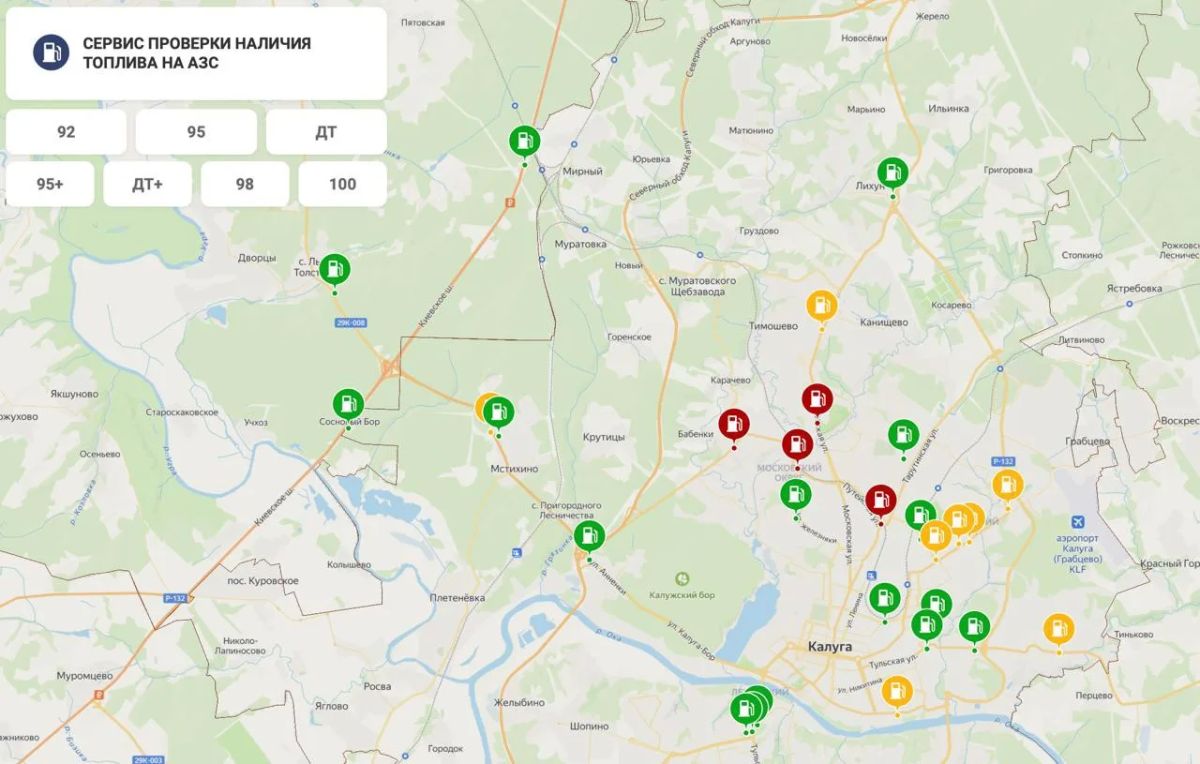This screenshot has width=1200, height=764.
Task: Open yellow station marker south of Калуга center
Action: coord(897,692)
